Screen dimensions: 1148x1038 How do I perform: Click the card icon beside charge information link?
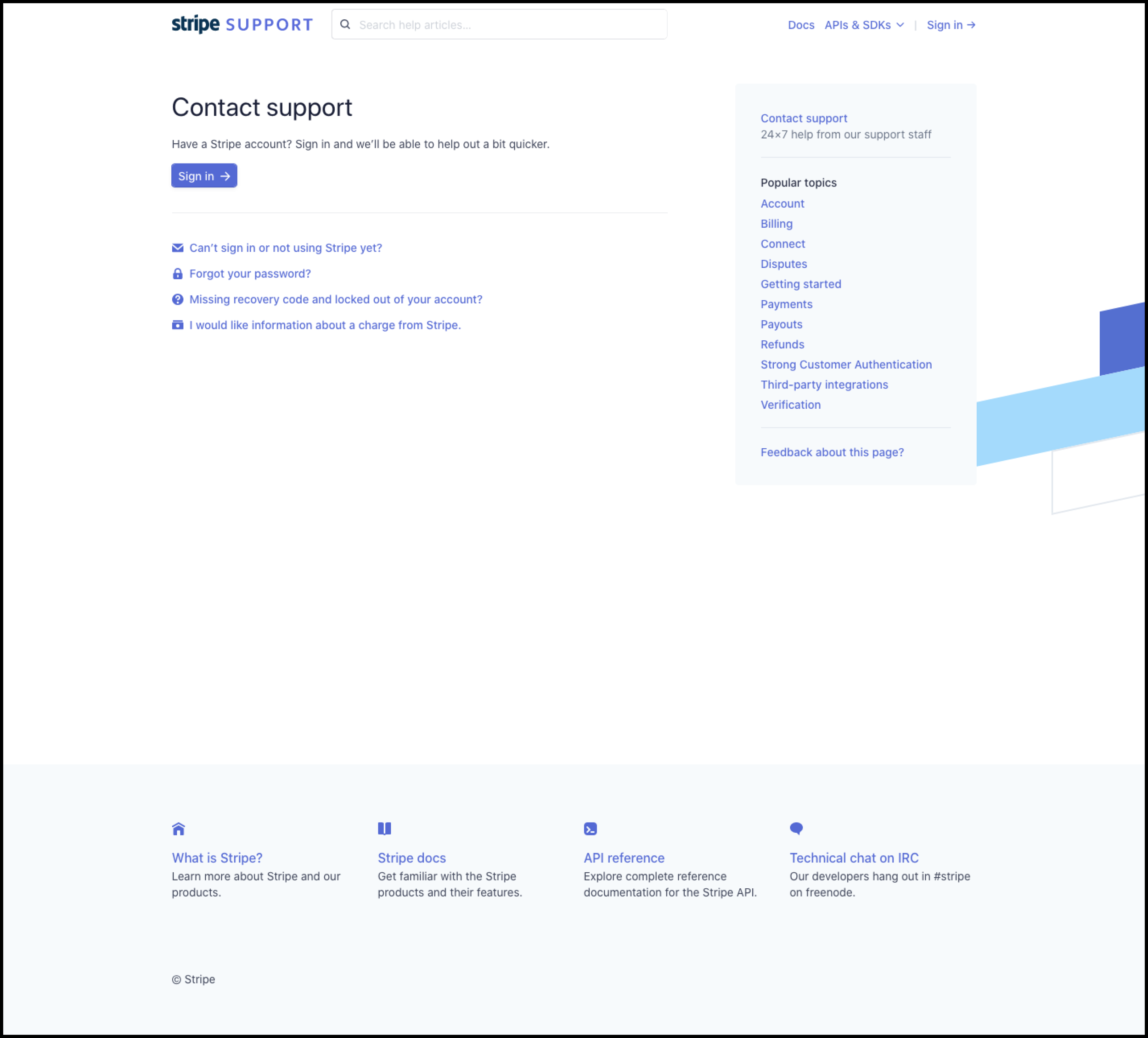(178, 325)
